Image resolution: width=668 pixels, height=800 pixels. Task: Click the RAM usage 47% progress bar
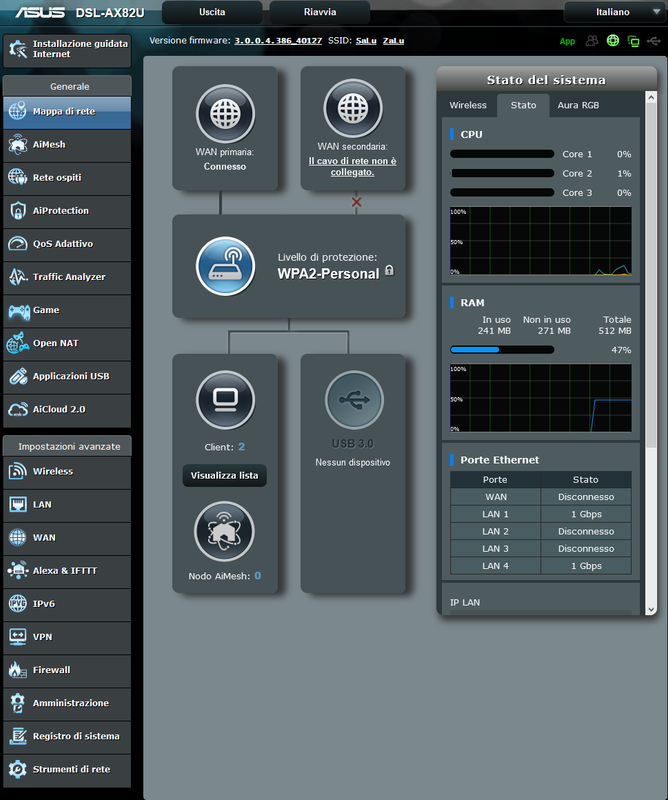(x=502, y=350)
